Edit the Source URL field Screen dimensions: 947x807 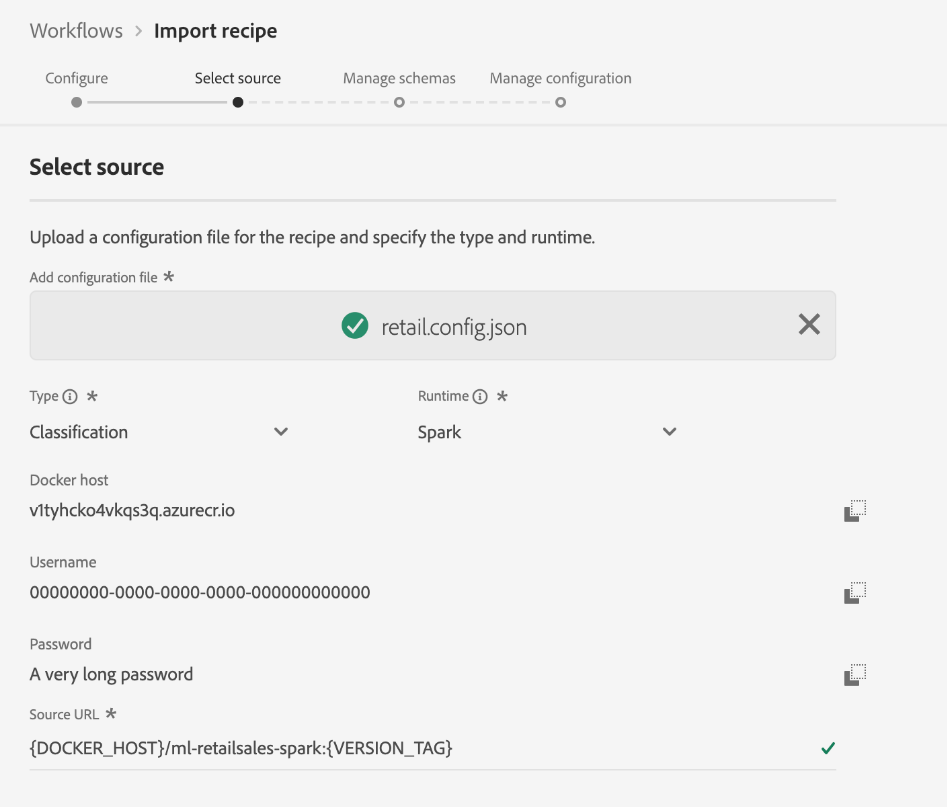[x=400, y=748]
